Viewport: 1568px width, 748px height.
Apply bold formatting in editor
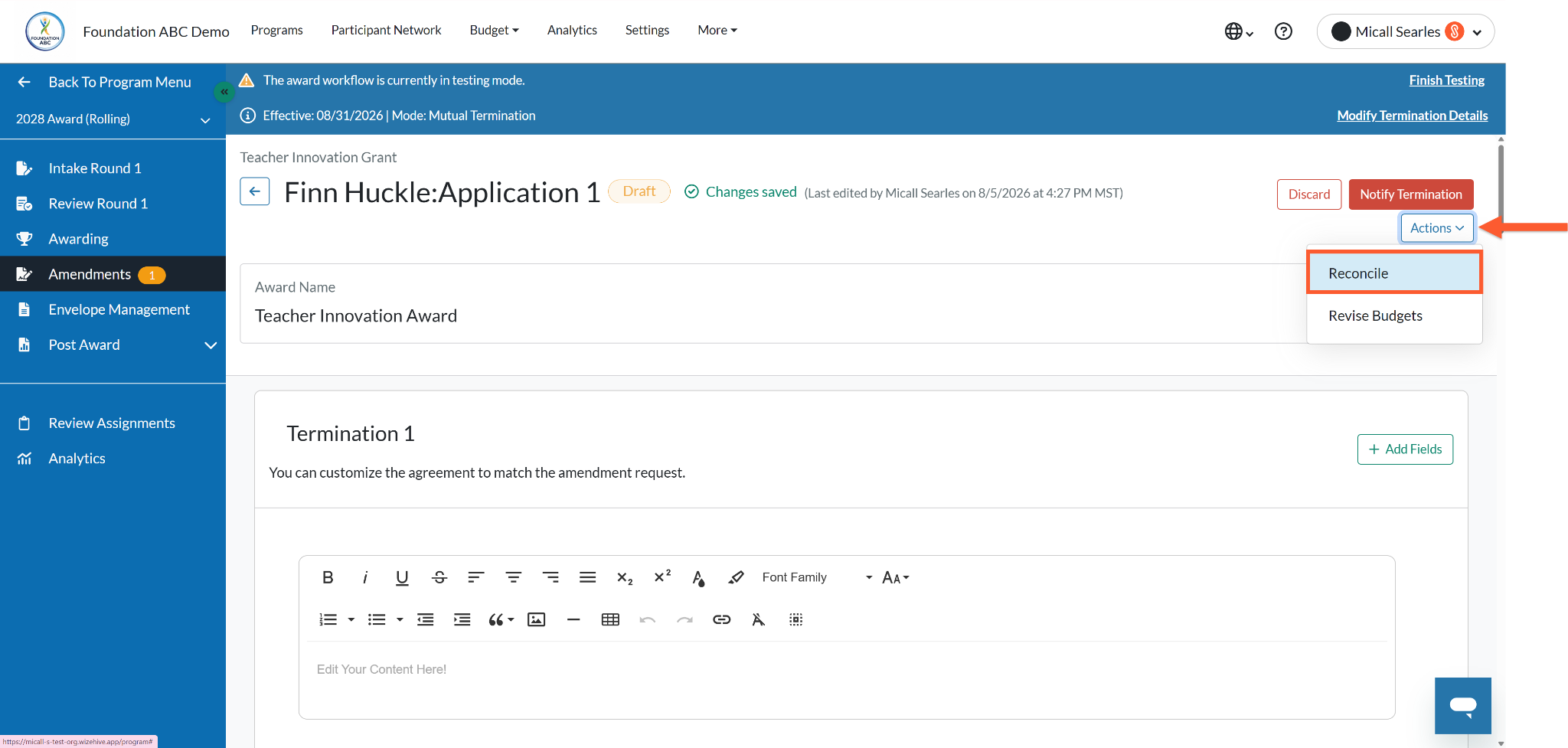tap(328, 577)
